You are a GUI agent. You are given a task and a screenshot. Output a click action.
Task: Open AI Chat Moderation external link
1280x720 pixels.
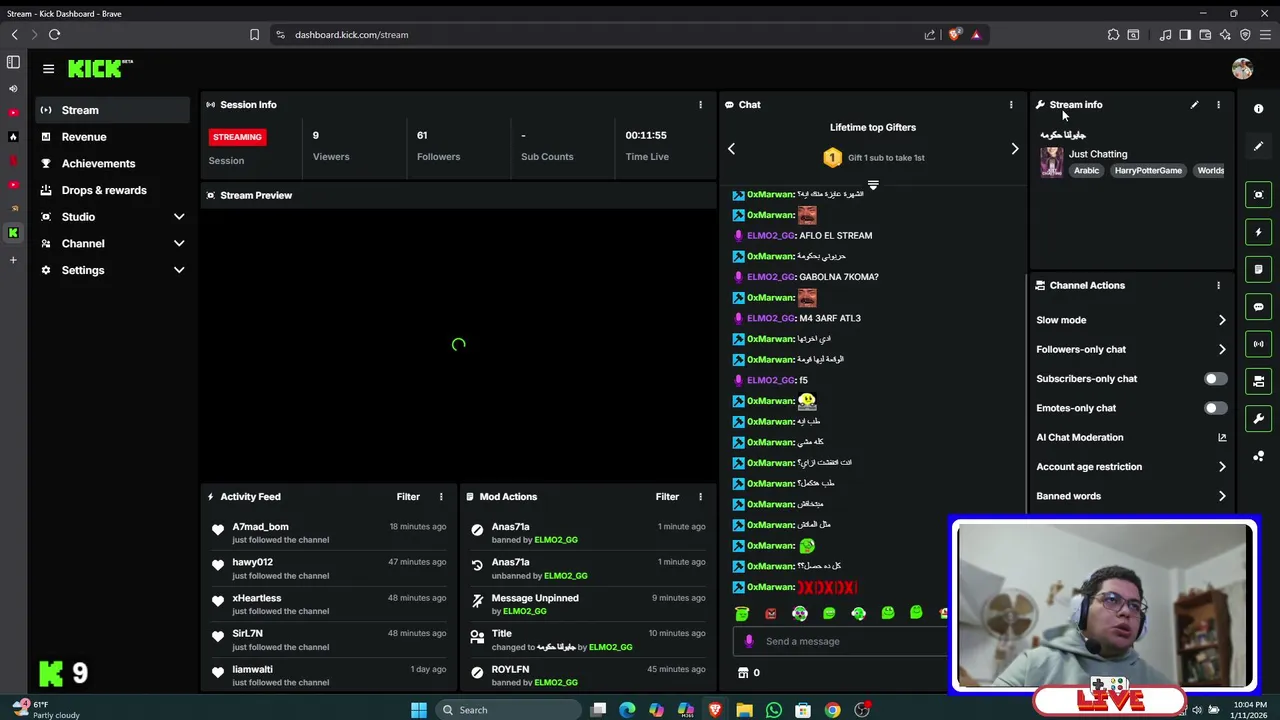click(x=1222, y=437)
